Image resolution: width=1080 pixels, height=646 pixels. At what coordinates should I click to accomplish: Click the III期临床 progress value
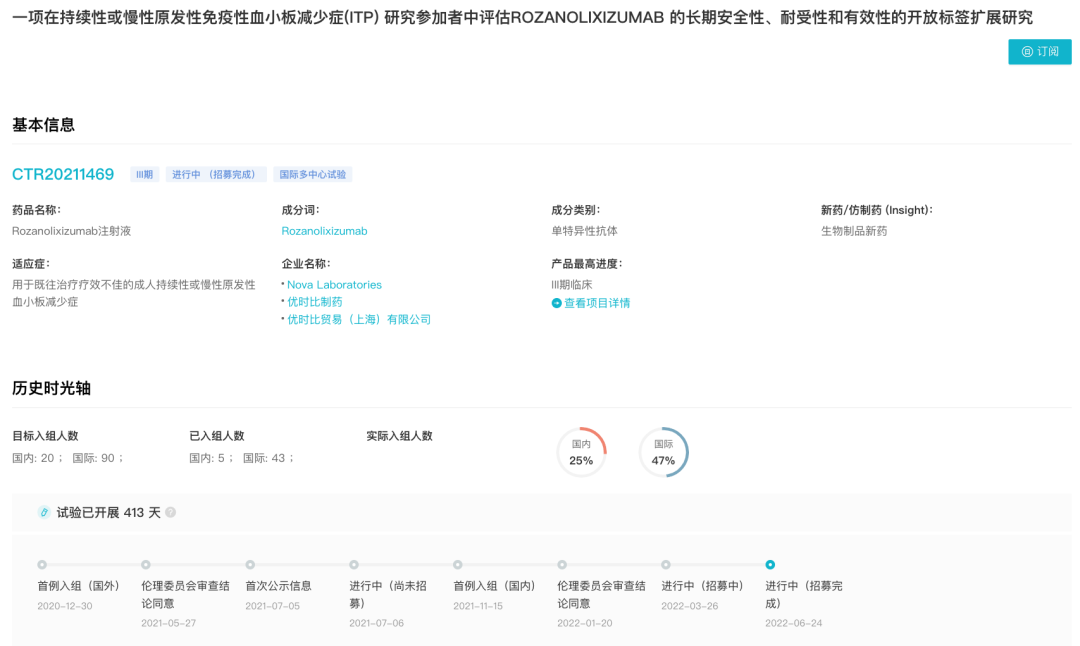click(x=572, y=284)
